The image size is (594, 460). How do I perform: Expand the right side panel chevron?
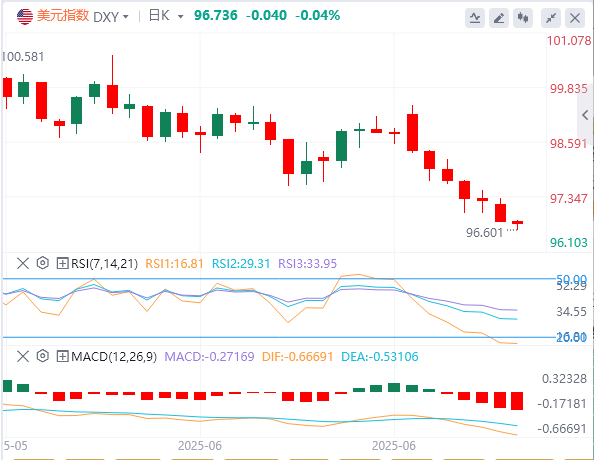pyautogui.click(x=586, y=115)
